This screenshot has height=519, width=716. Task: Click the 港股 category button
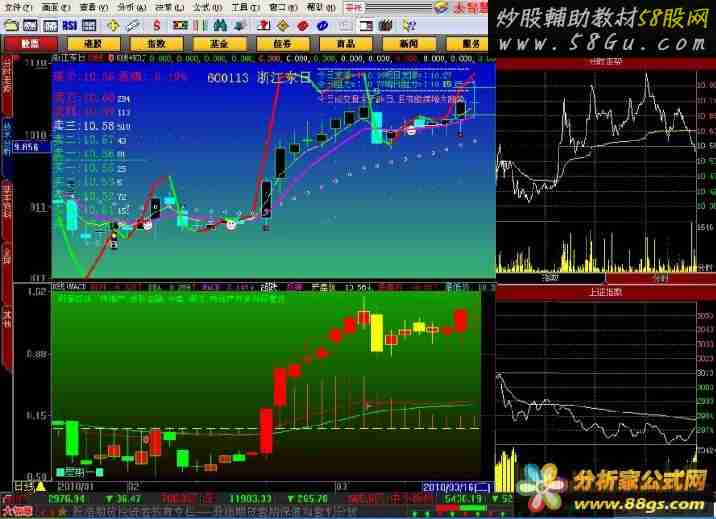click(94, 44)
